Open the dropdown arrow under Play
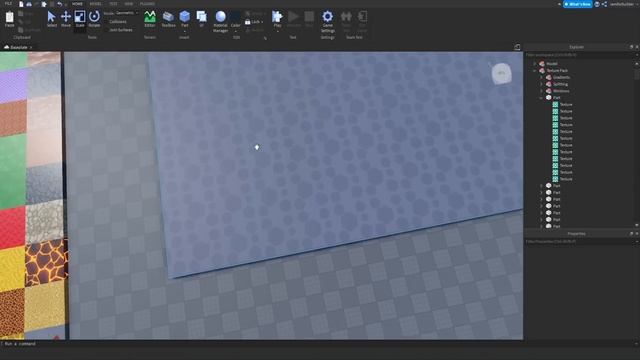Image resolution: width=640 pixels, height=360 pixels. pos(277,31)
